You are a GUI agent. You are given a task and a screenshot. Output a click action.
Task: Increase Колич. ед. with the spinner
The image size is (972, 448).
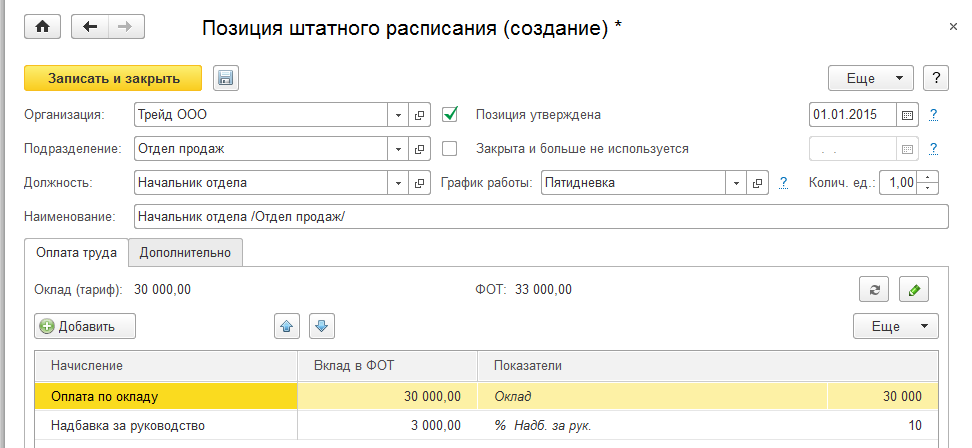pyautogui.click(x=931, y=178)
